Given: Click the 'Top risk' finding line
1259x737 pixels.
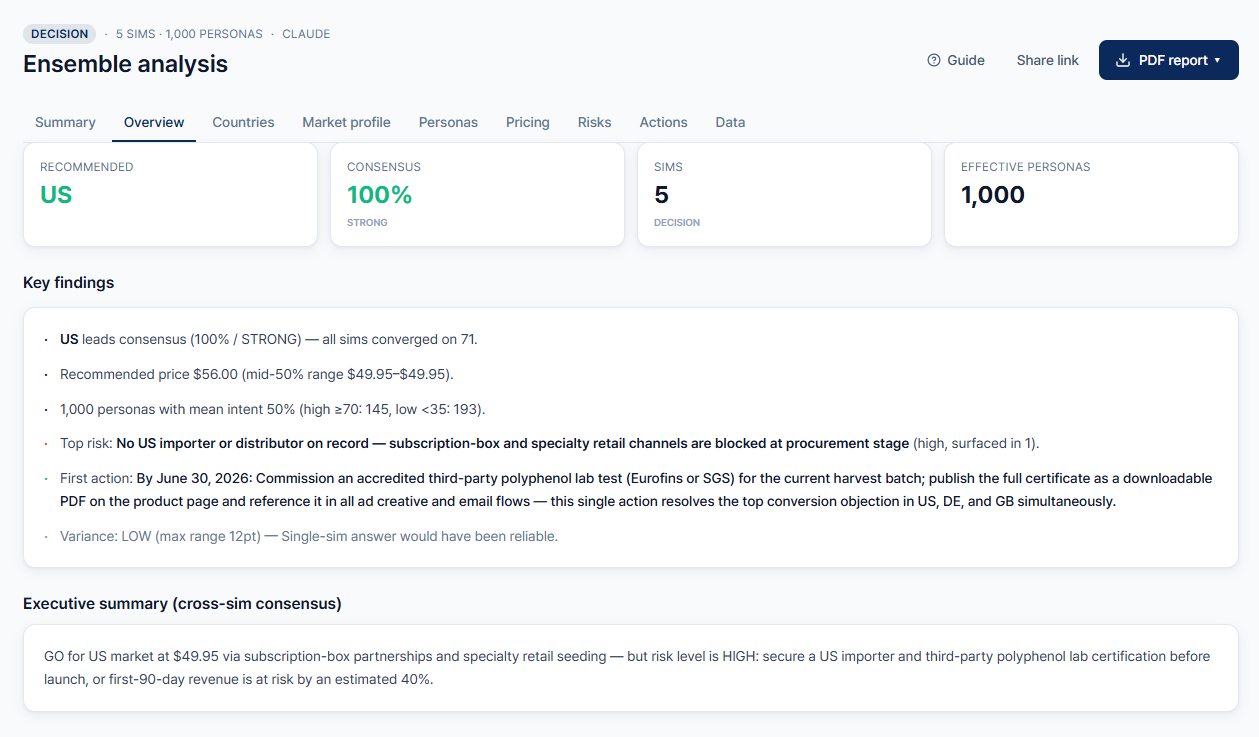Looking at the screenshot, I should click(x=549, y=443).
